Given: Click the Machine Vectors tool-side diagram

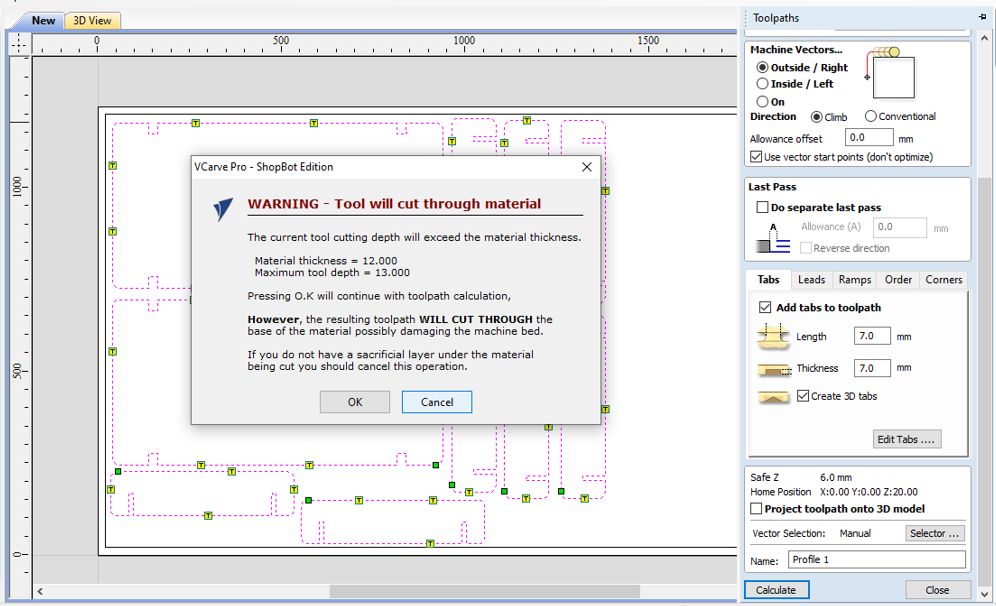Looking at the screenshot, I should [891, 72].
